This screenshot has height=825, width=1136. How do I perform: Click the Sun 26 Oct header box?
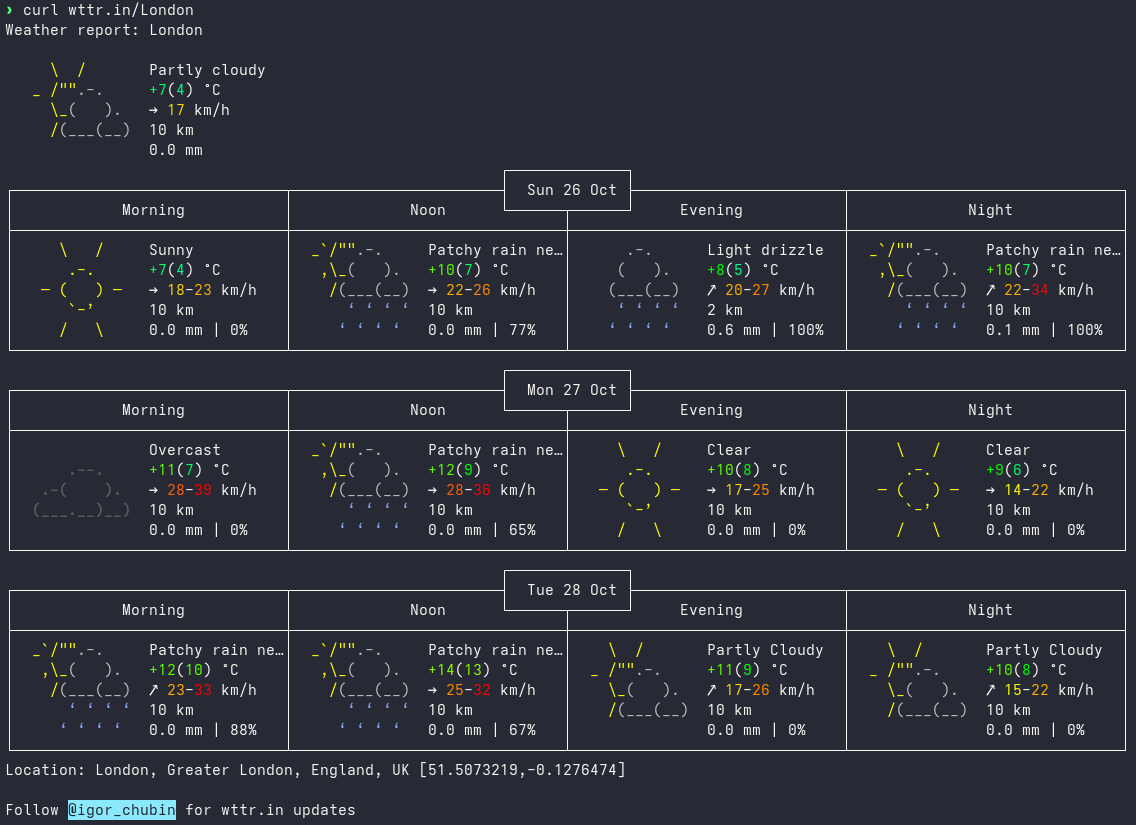567,190
